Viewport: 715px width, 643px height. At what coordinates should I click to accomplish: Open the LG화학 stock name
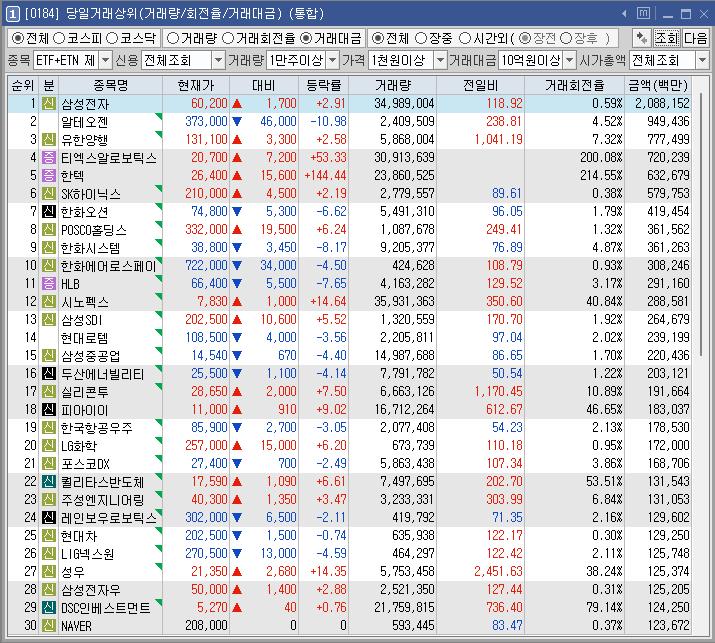click(79, 446)
